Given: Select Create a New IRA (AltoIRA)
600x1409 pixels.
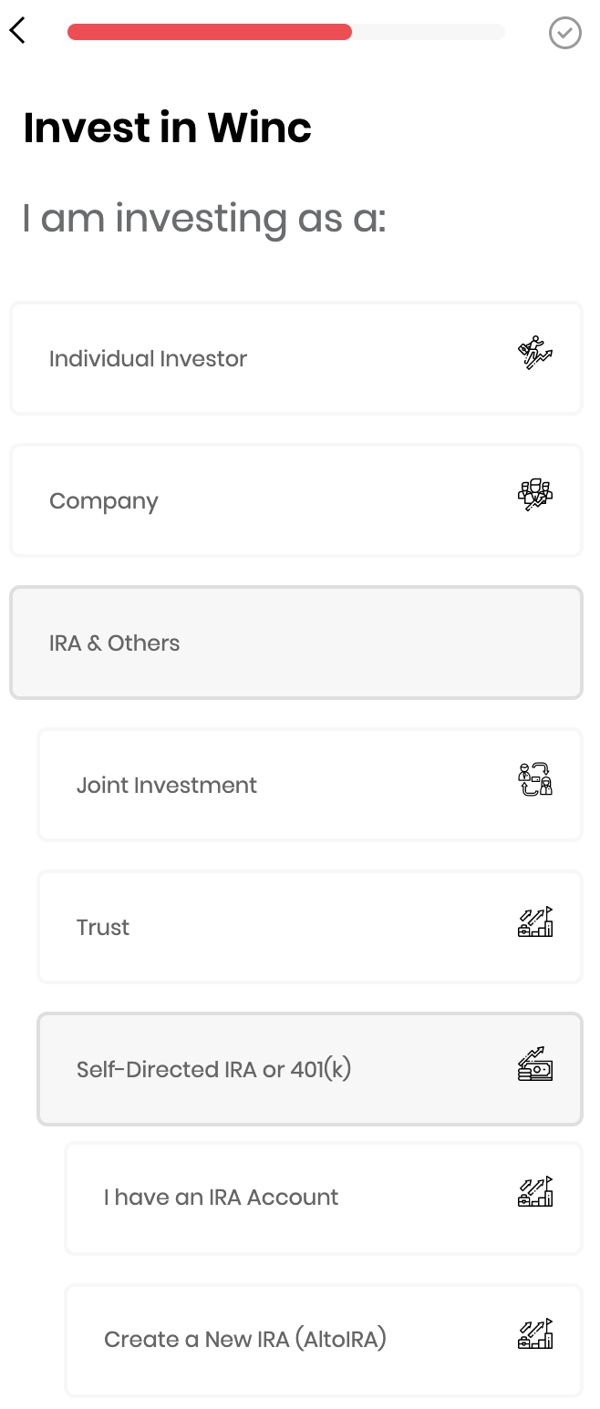Looking at the screenshot, I should point(324,1339).
